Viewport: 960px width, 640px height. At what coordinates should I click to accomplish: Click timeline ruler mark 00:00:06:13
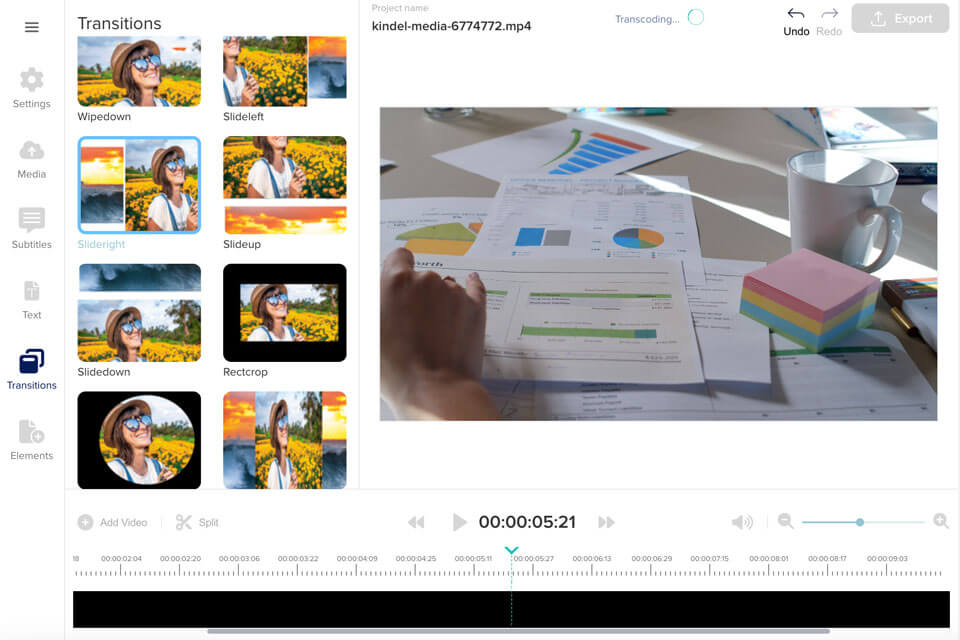click(x=592, y=559)
